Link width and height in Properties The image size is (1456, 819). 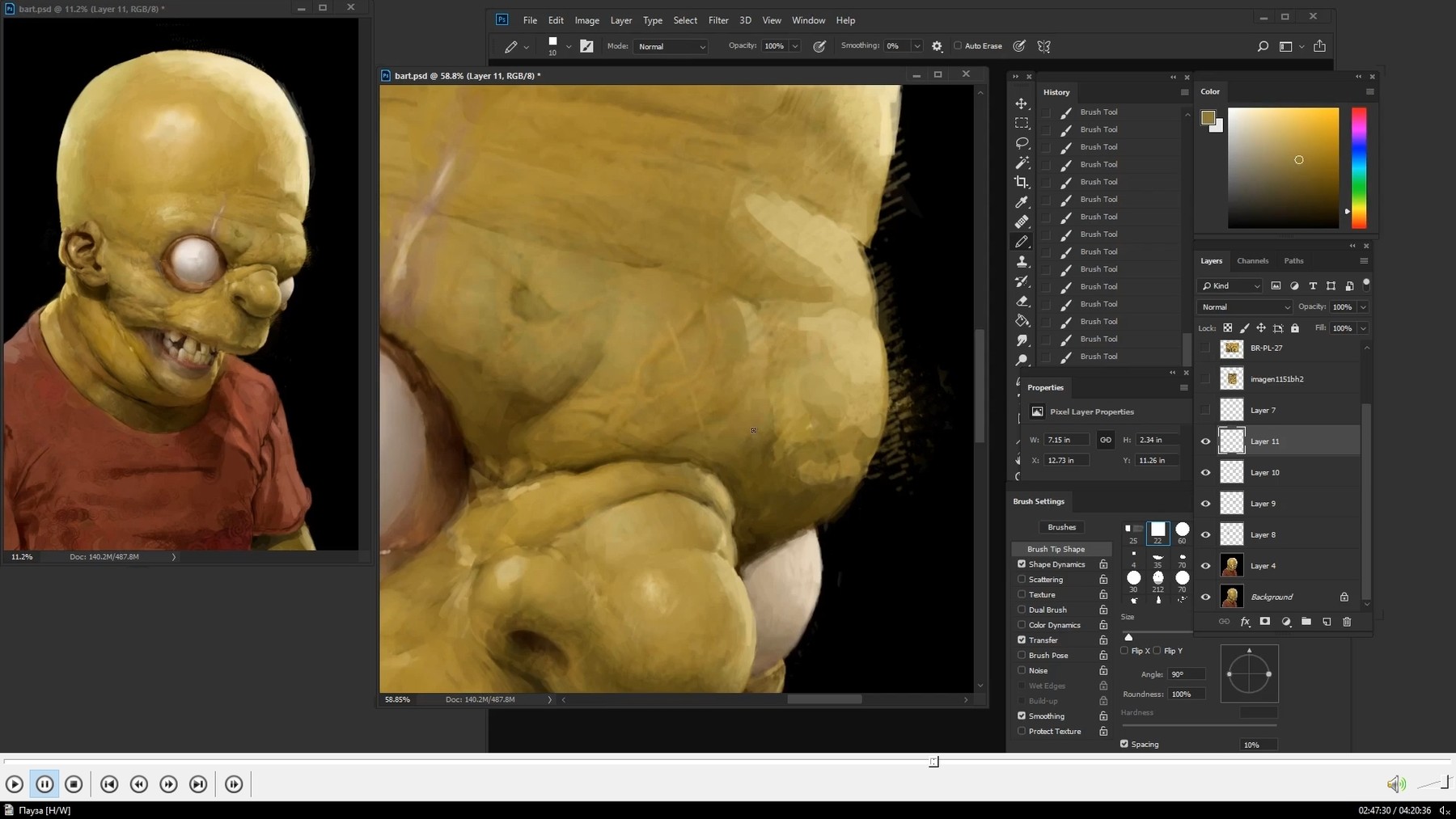coord(1105,440)
